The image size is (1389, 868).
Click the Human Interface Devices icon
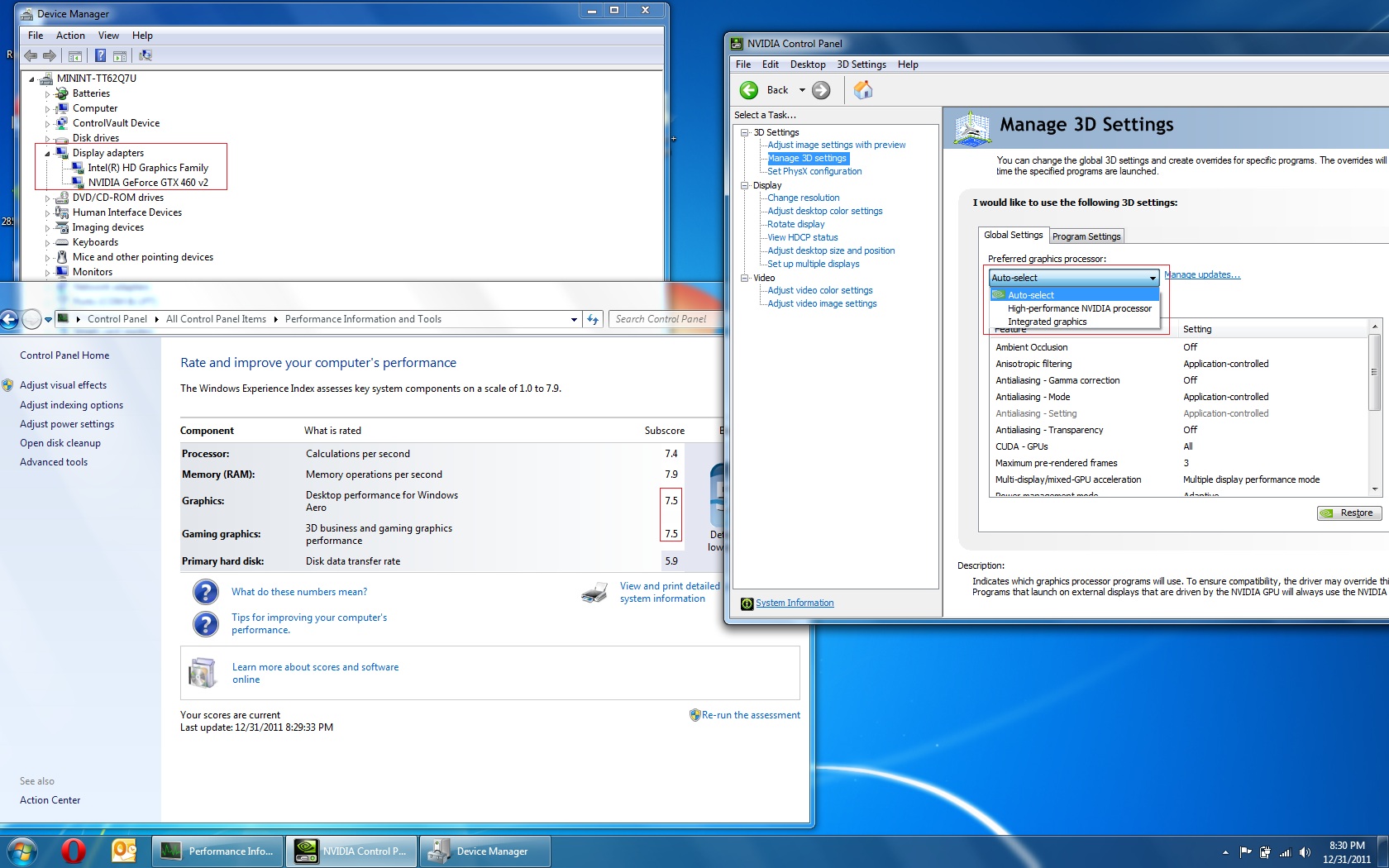[62, 212]
